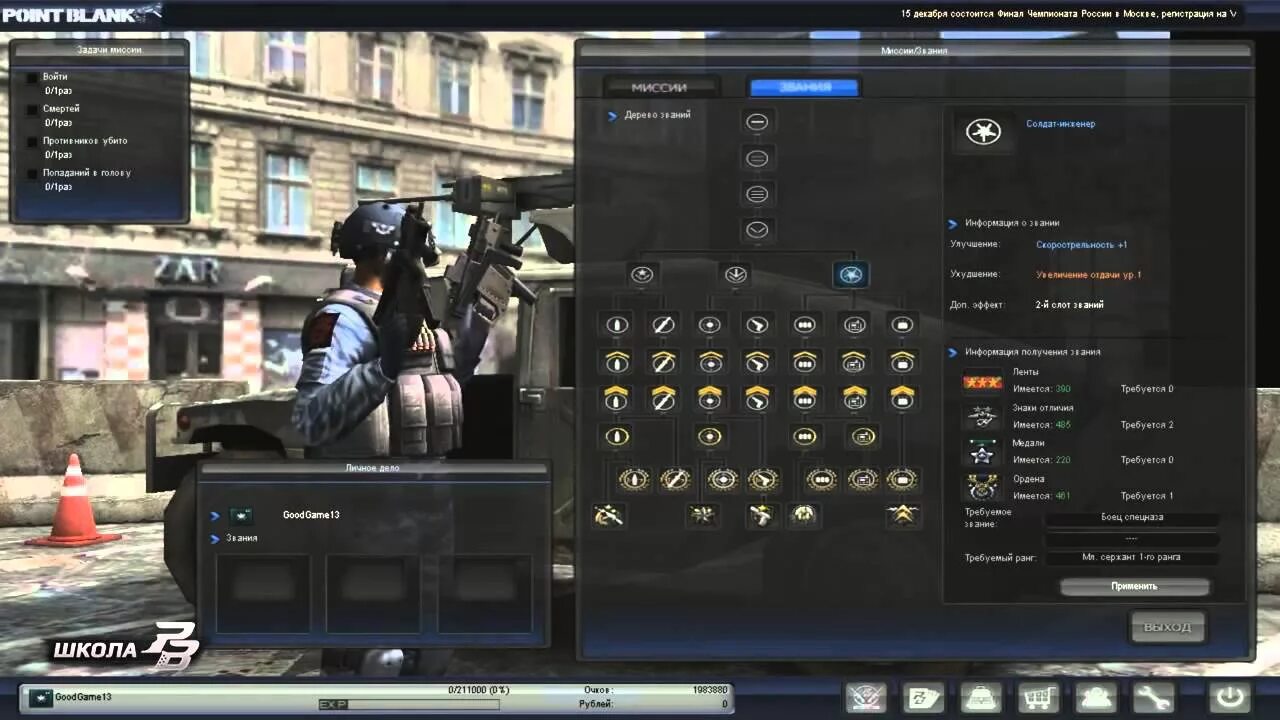Tick the Войти mission task checkbox
Image resolution: width=1280 pixels, height=720 pixels.
pyautogui.click(x=32, y=78)
